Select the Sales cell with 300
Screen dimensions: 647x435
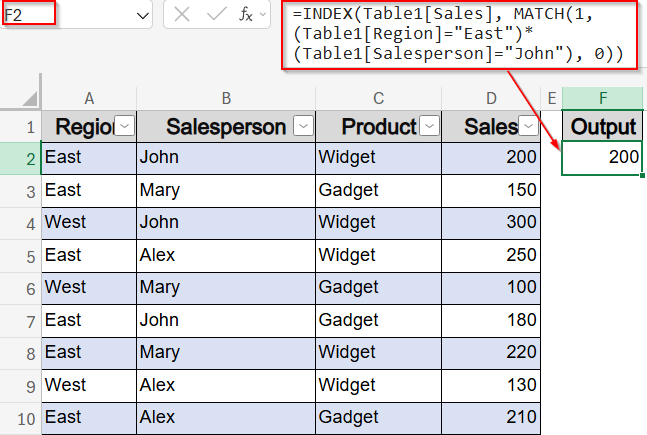[491, 223]
